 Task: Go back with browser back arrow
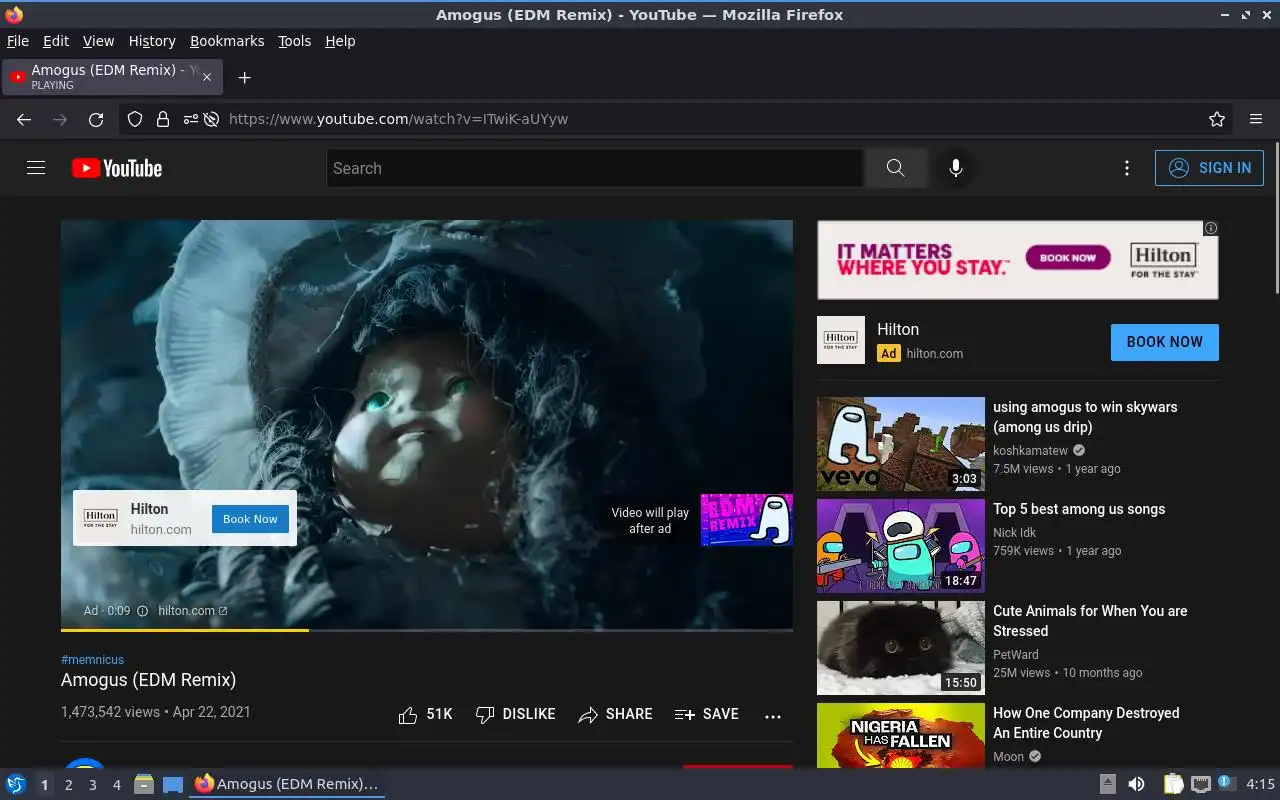(x=24, y=119)
